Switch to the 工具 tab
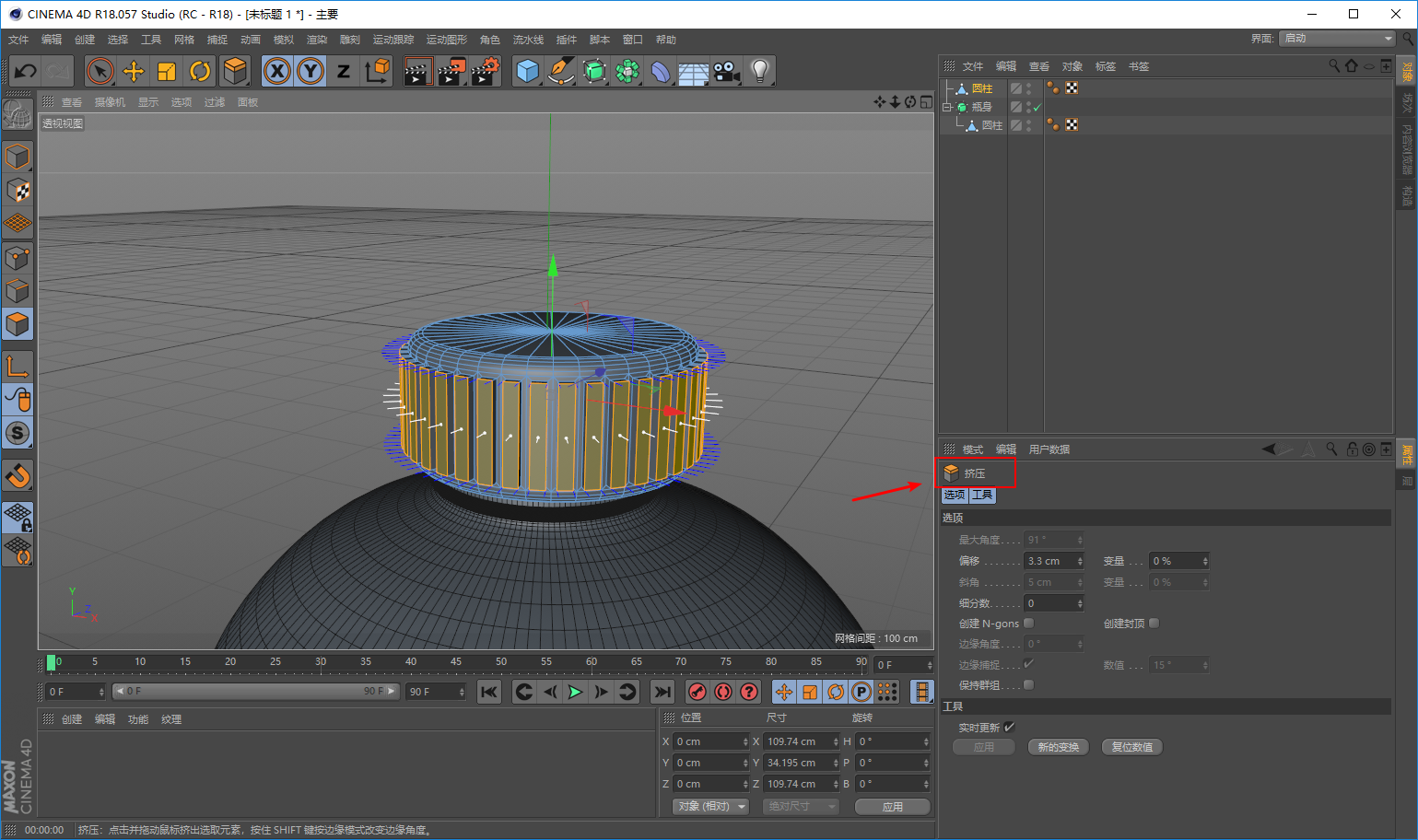Viewport: 1418px width, 840px height. tap(982, 495)
